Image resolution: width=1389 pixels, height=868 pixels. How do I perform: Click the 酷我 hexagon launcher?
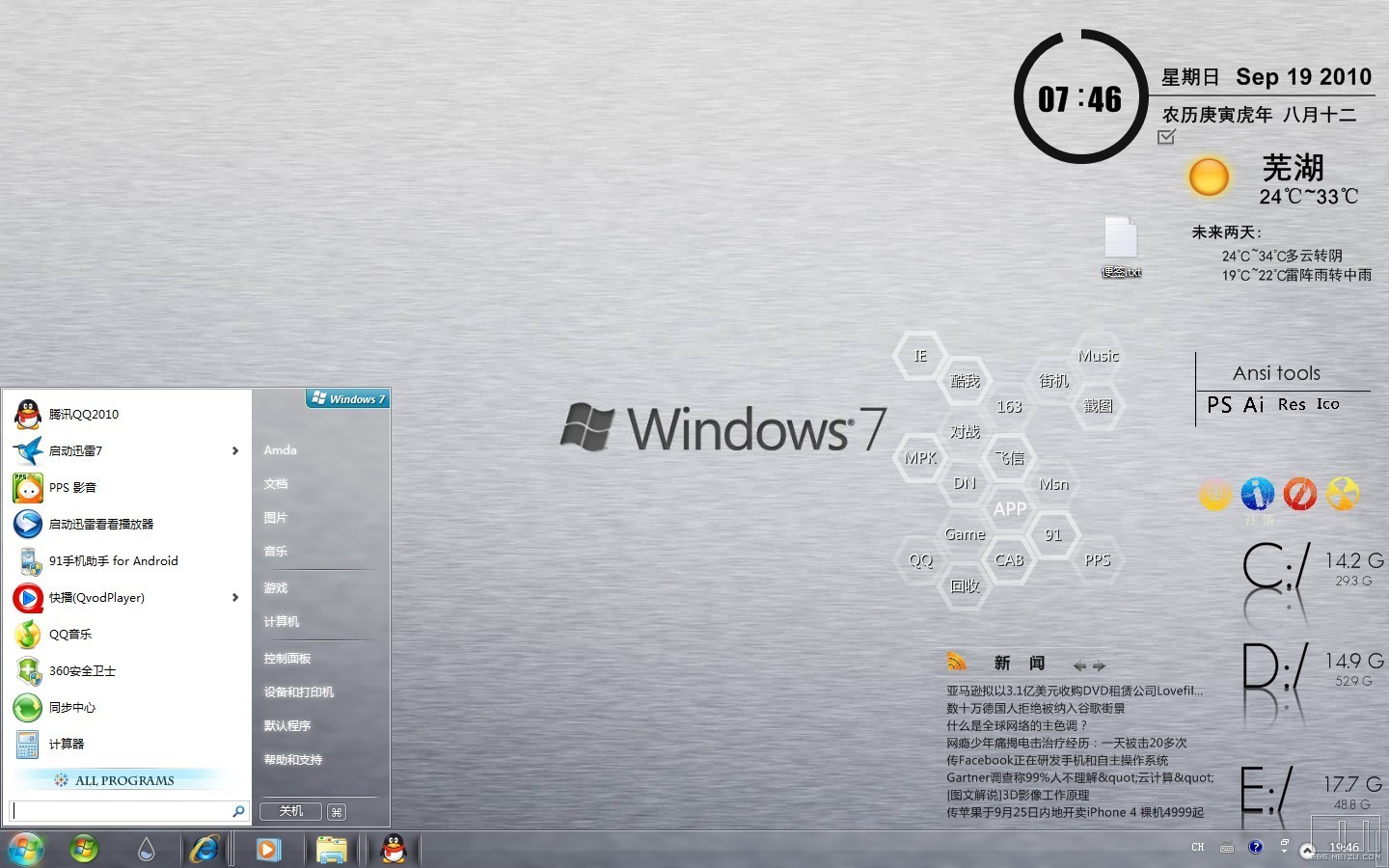pyautogui.click(x=965, y=381)
